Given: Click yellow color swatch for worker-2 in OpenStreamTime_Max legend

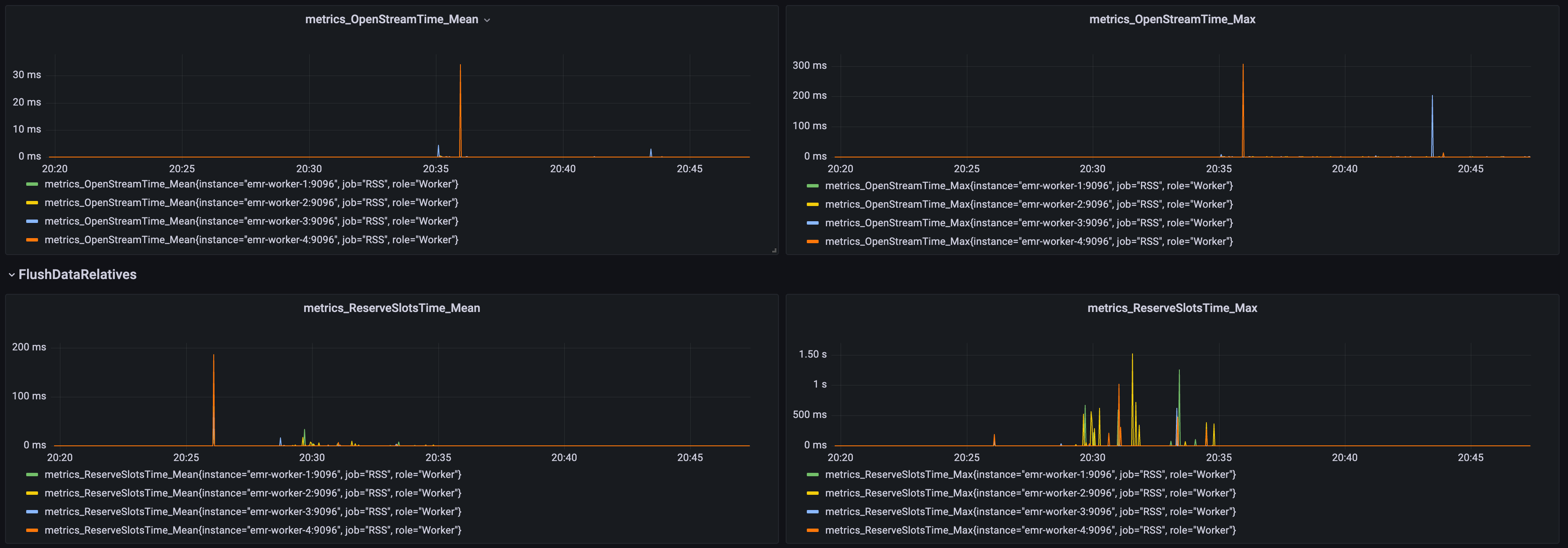Looking at the screenshot, I should 813,204.
